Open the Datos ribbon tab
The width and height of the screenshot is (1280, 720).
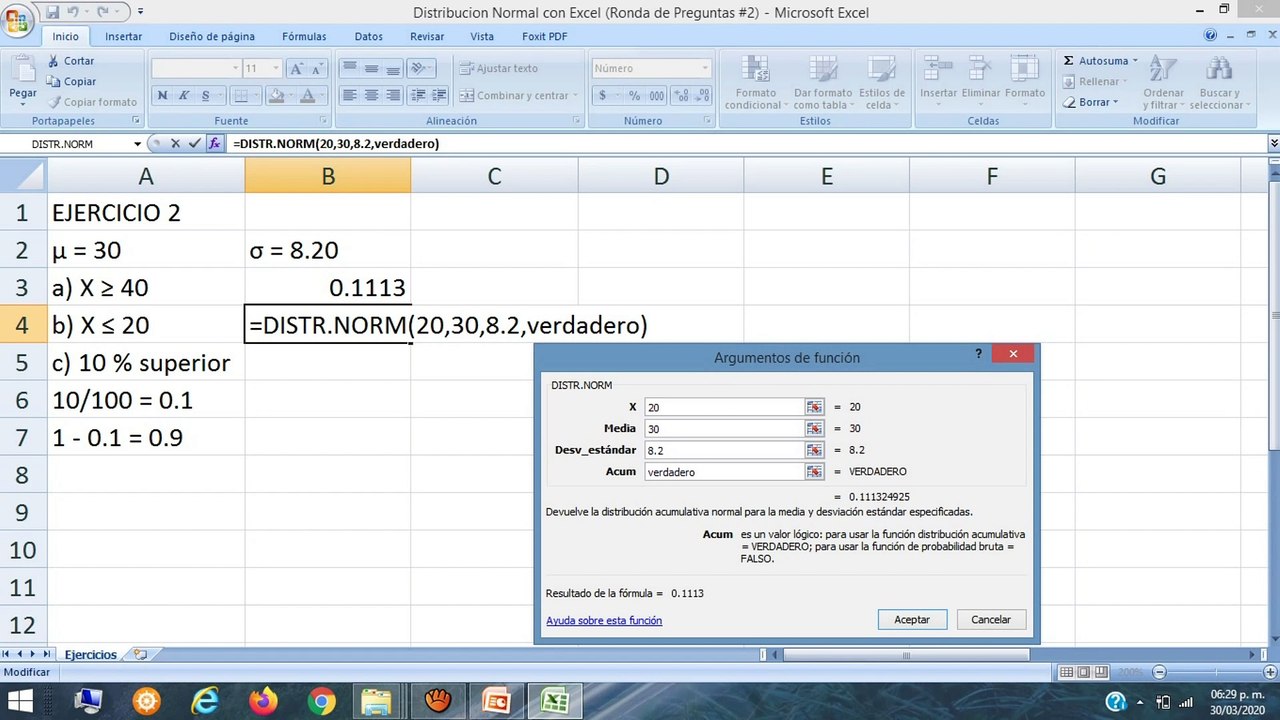point(368,36)
